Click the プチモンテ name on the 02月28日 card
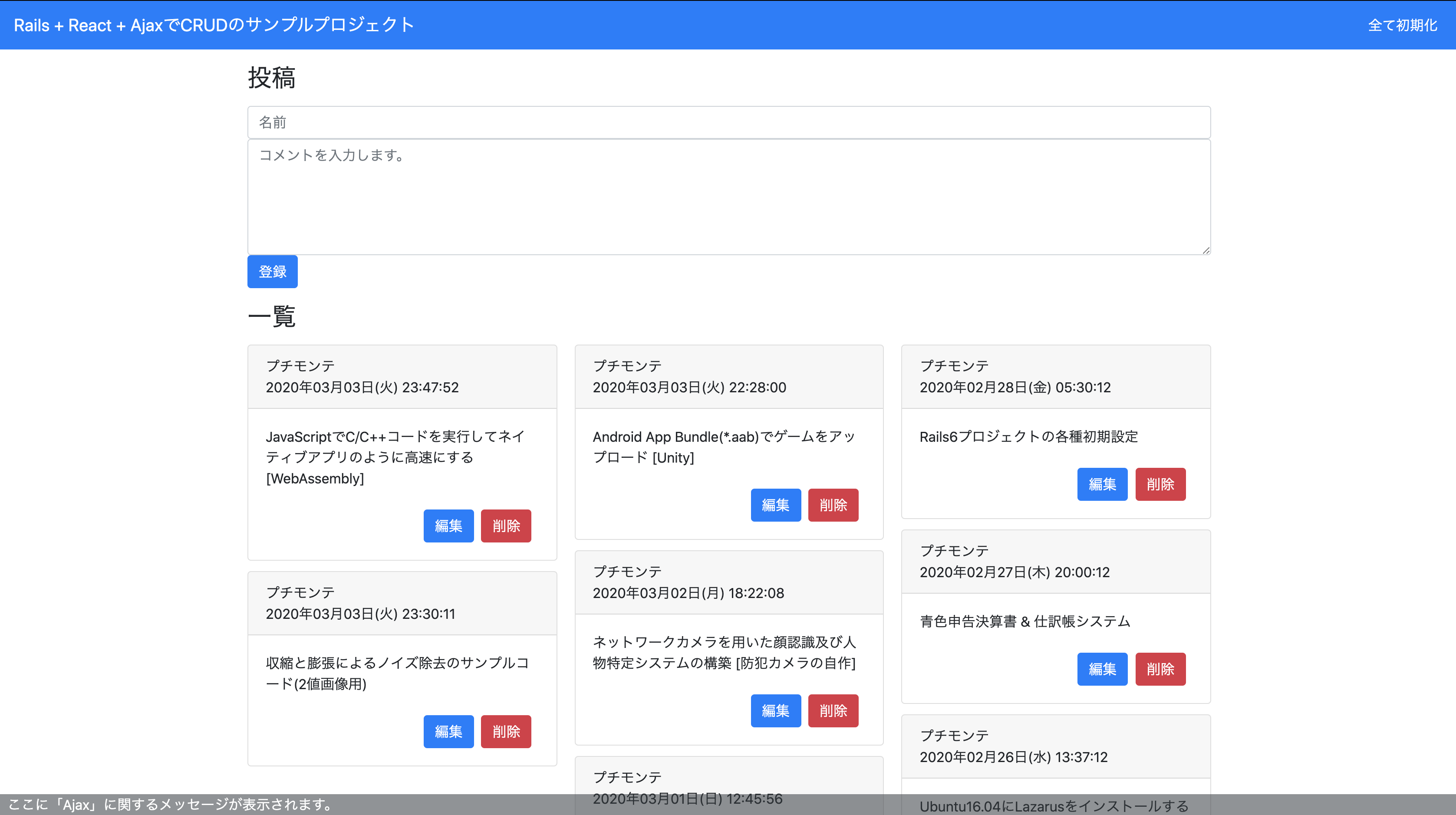 pyautogui.click(x=954, y=366)
